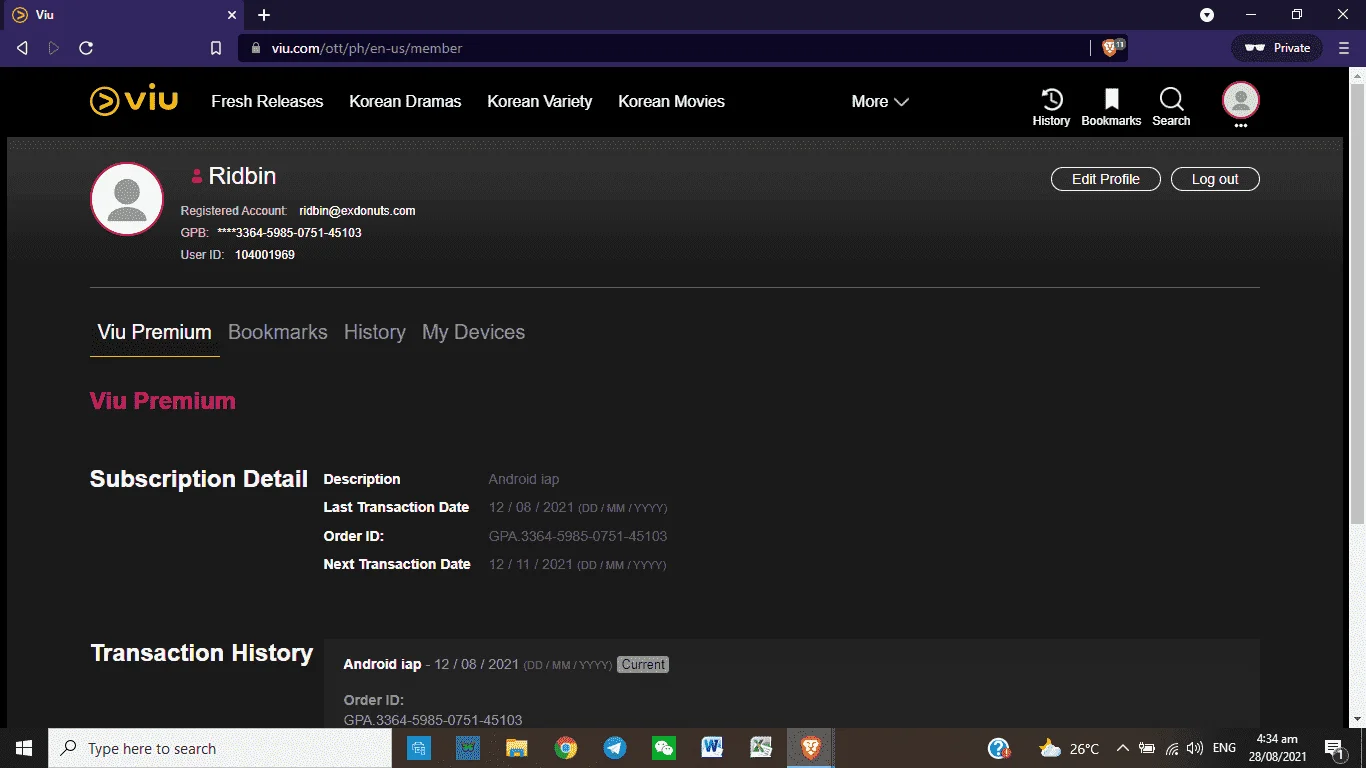Switch to the History tab
Viewport: 1366px width, 768px height.
pos(375,332)
